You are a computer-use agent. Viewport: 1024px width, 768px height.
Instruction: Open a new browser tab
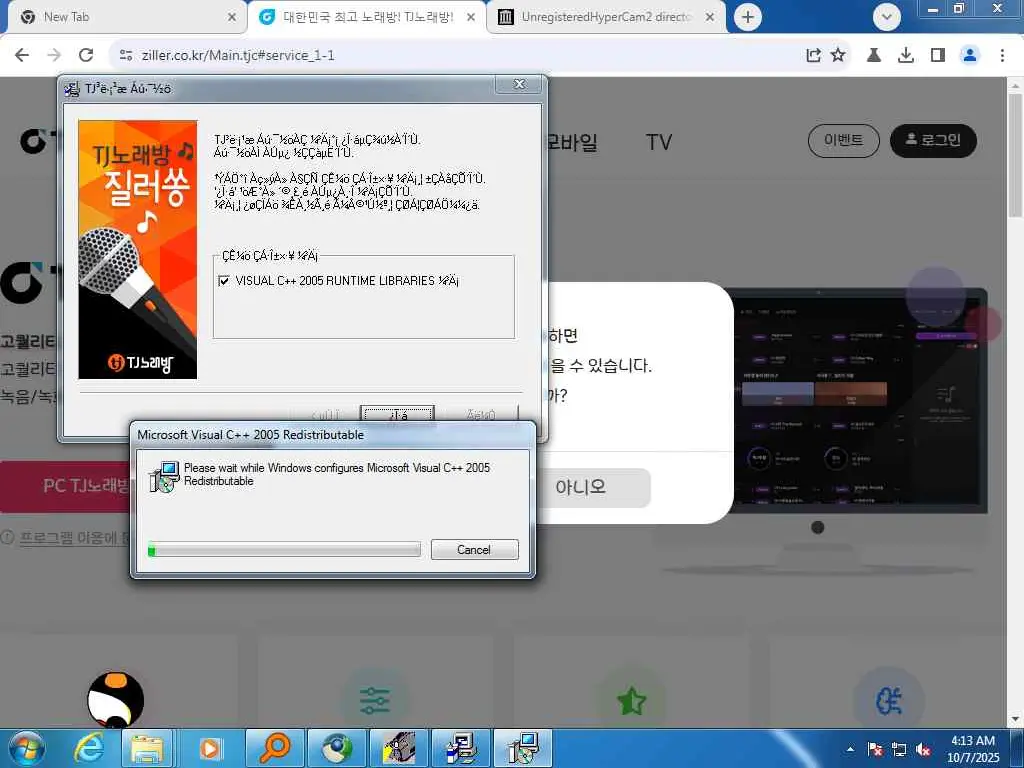point(748,17)
